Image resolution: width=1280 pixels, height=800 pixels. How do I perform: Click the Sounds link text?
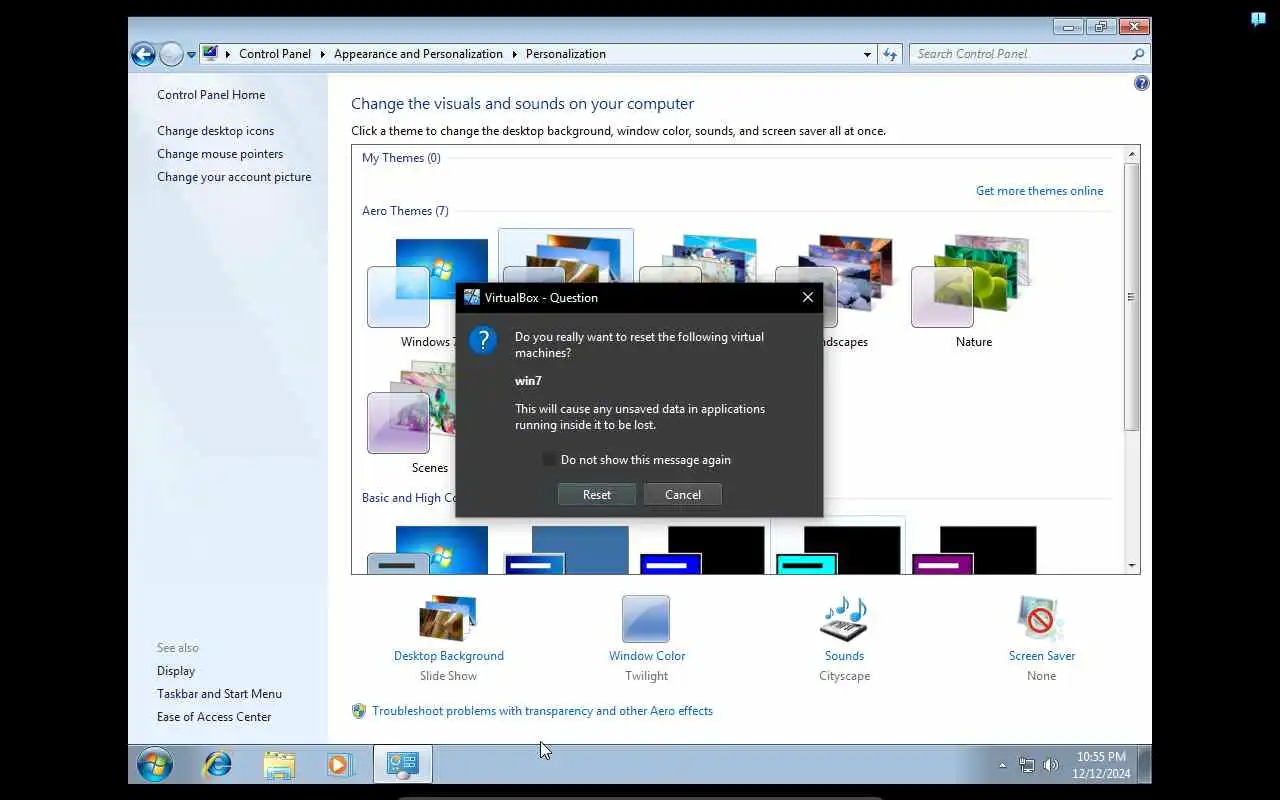pyautogui.click(x=844, y=656)
